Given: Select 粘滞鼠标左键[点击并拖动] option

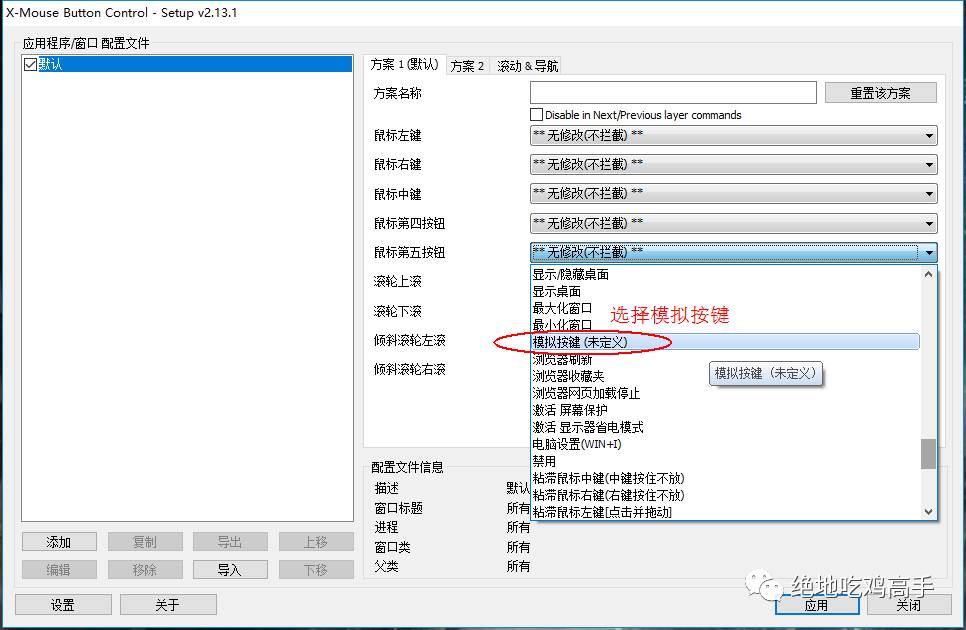Looking at the screenshot, I should 602,512.
